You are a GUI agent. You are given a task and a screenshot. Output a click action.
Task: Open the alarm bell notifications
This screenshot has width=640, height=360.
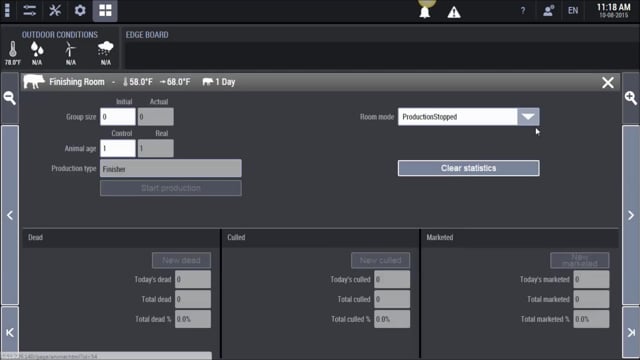(425, 12)
